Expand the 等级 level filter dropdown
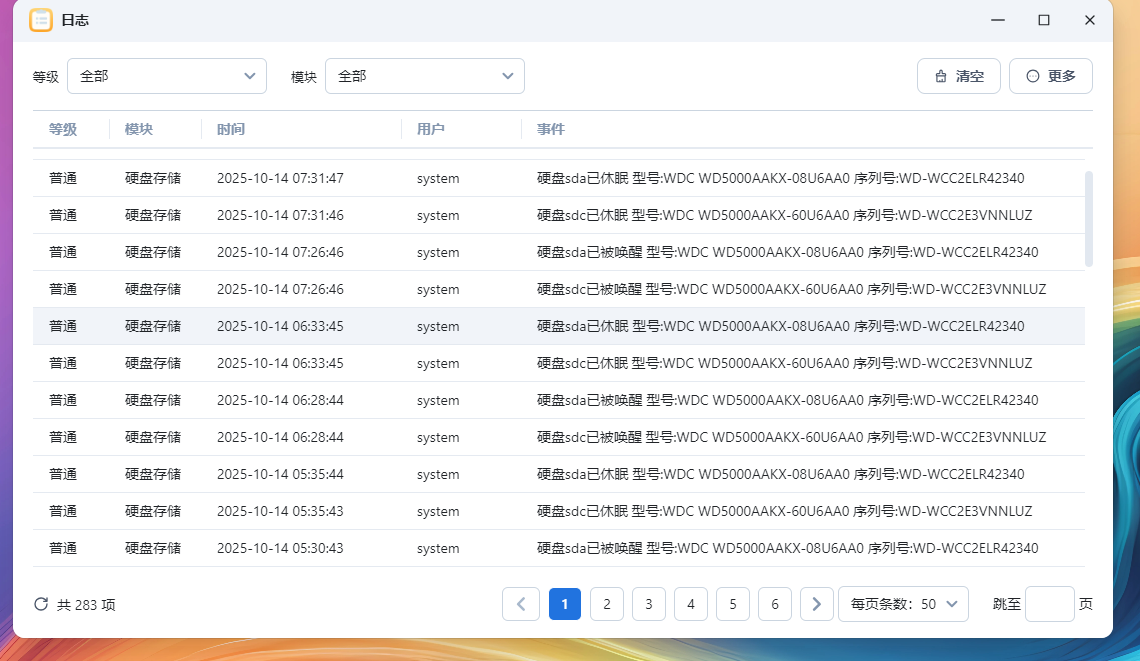Image resolution: width=1140 pixels, height=661 pixels. point(167,76)
